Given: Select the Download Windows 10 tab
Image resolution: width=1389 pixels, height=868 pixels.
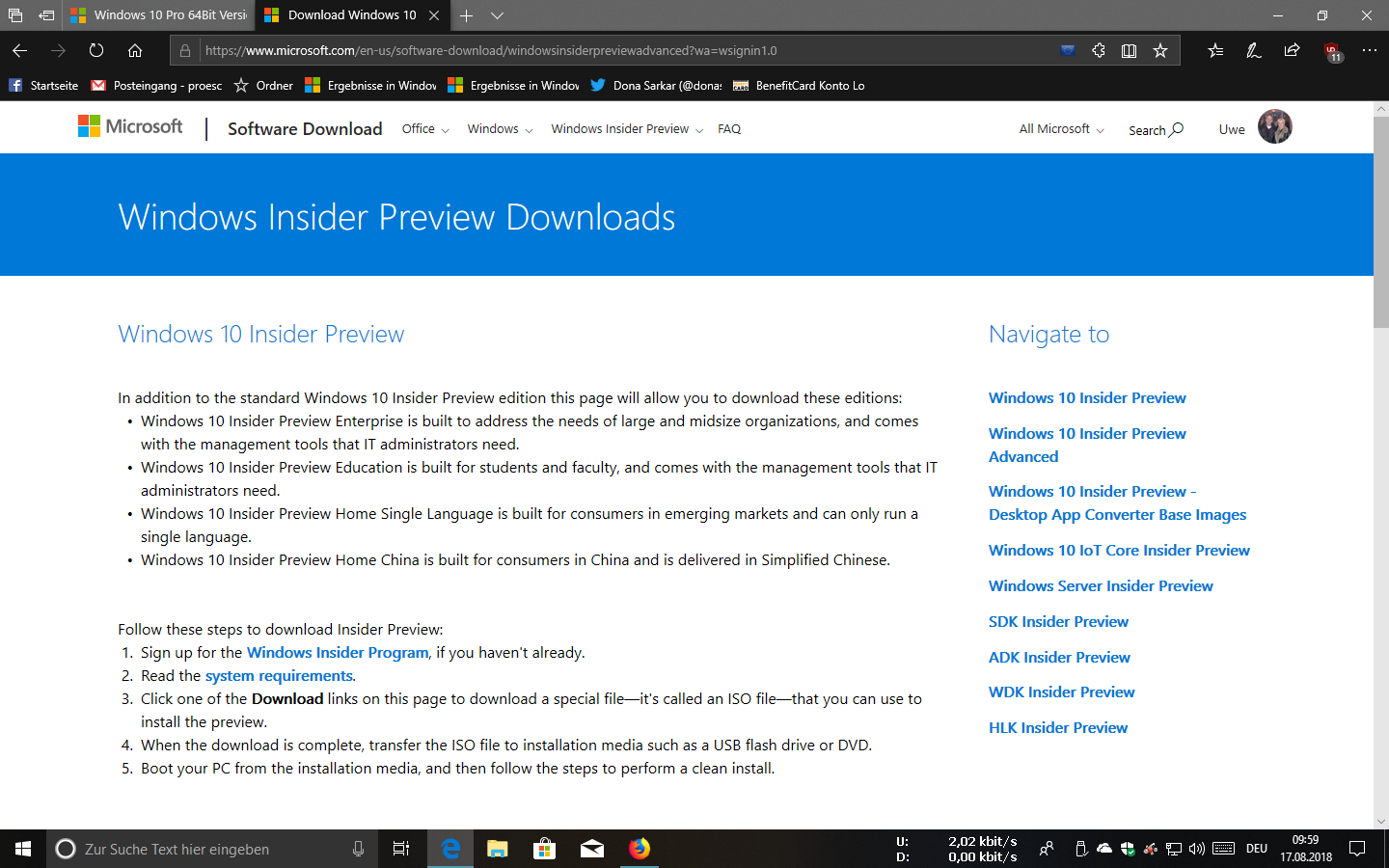Looking at the screenshot, I should click(x=352, y=15).
